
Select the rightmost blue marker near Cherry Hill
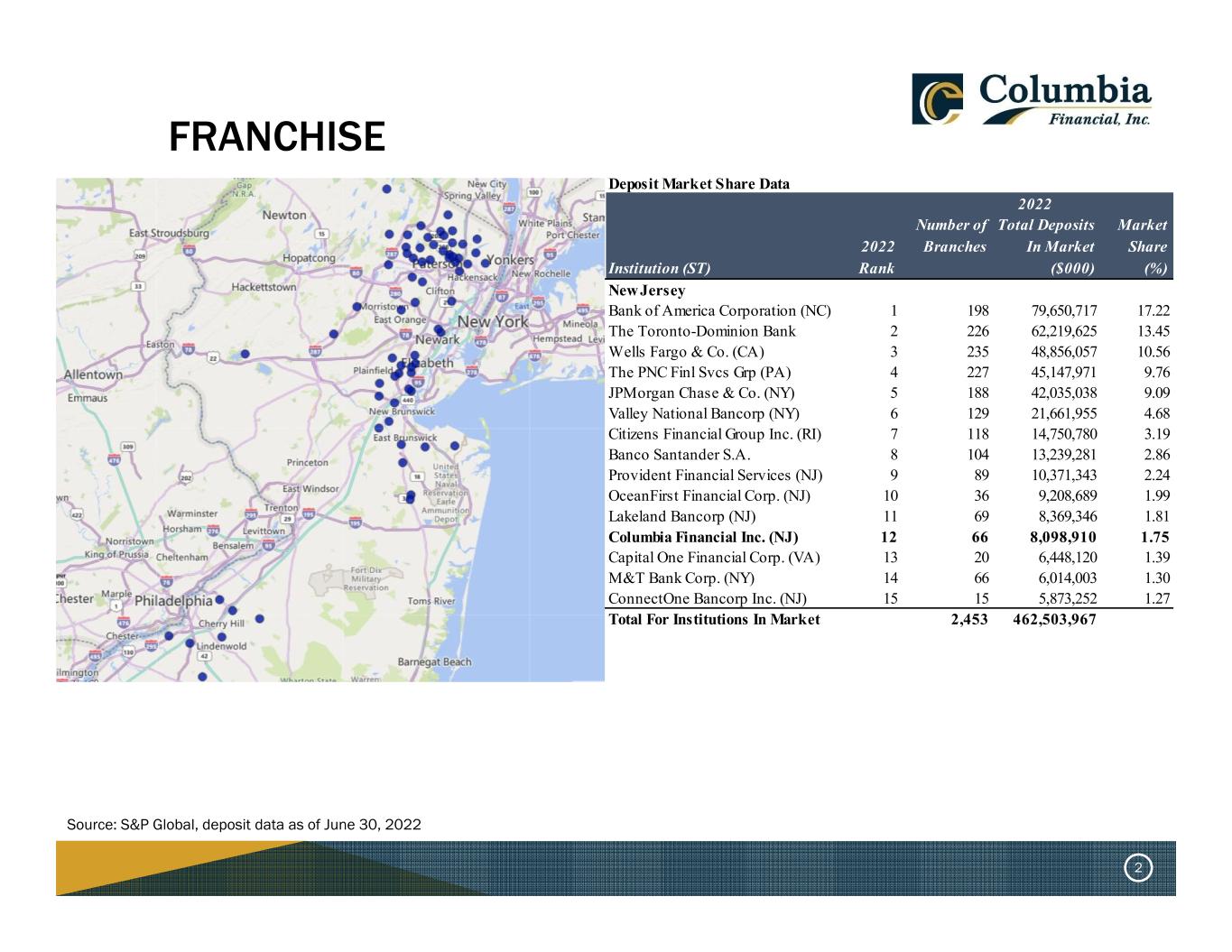260,618
